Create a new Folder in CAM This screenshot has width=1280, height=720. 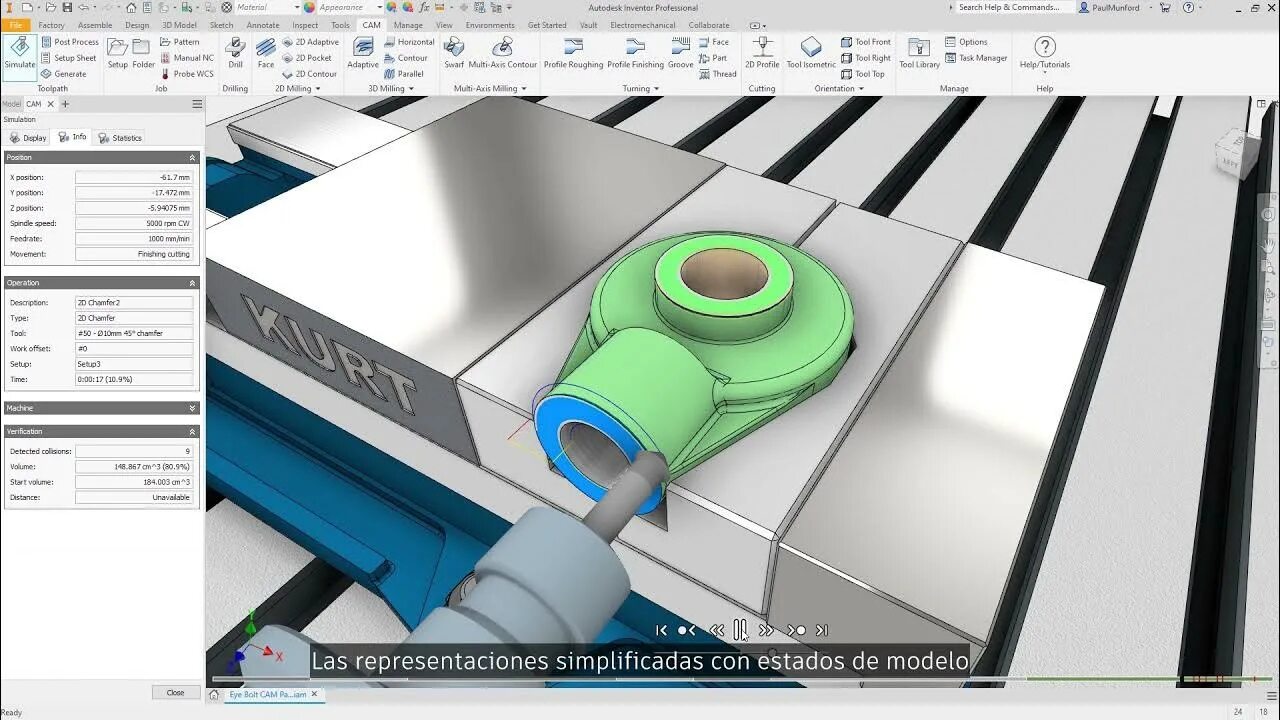144,53
